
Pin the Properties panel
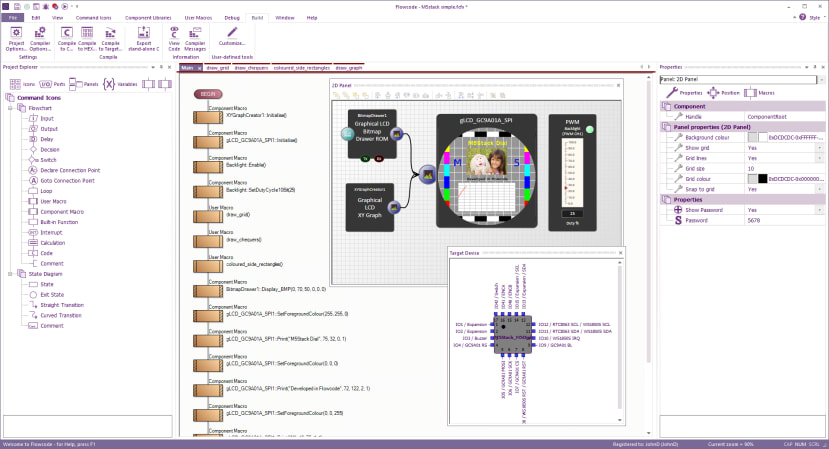point(815,67)
